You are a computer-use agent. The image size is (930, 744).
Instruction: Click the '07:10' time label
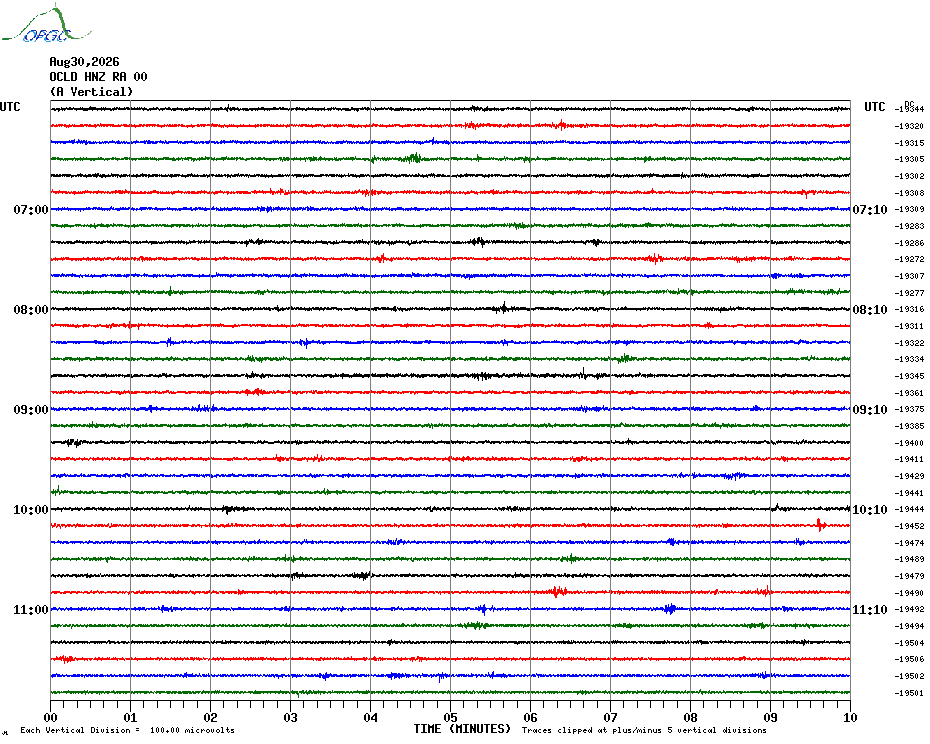[x=870, y=209]
